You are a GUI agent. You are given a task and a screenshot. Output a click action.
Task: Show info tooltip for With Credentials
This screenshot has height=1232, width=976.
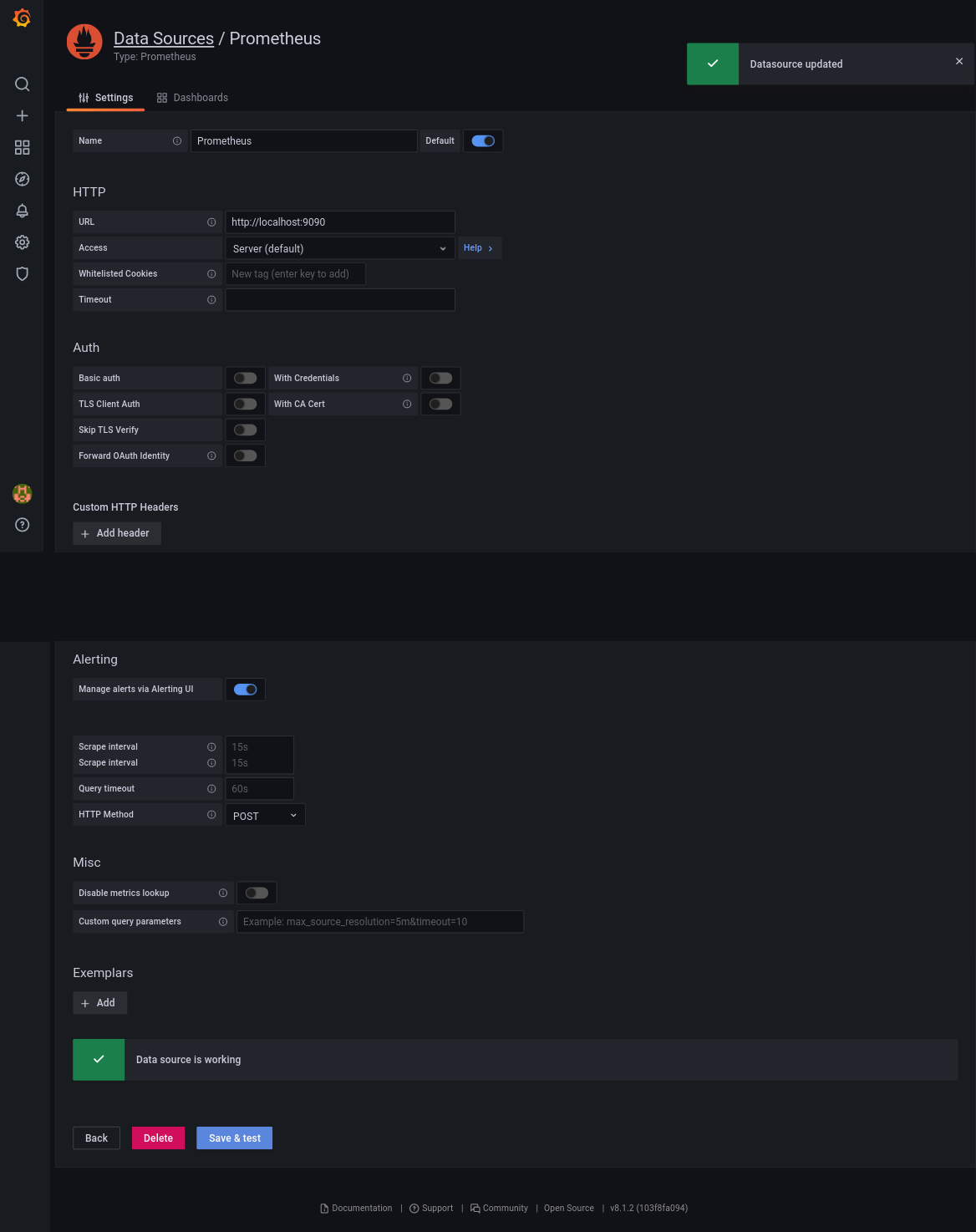point(407,379)
